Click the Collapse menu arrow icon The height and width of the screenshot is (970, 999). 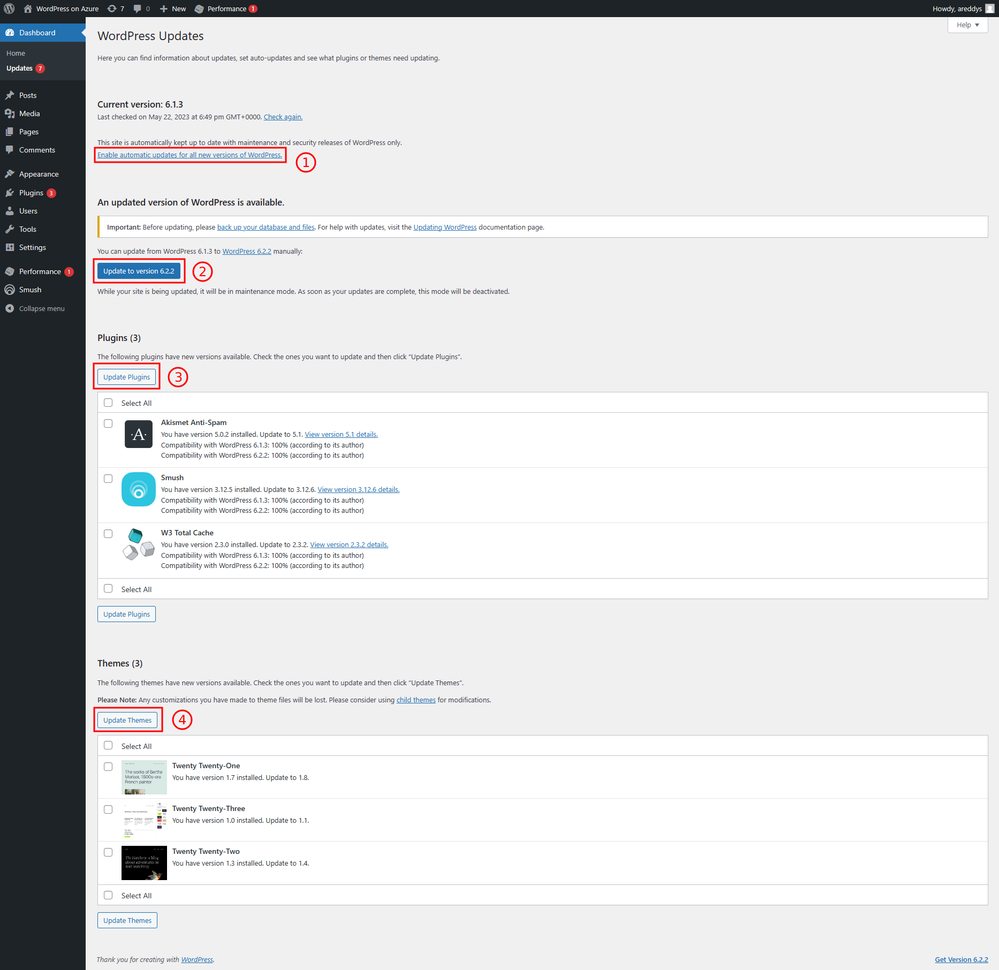point(10,308)
